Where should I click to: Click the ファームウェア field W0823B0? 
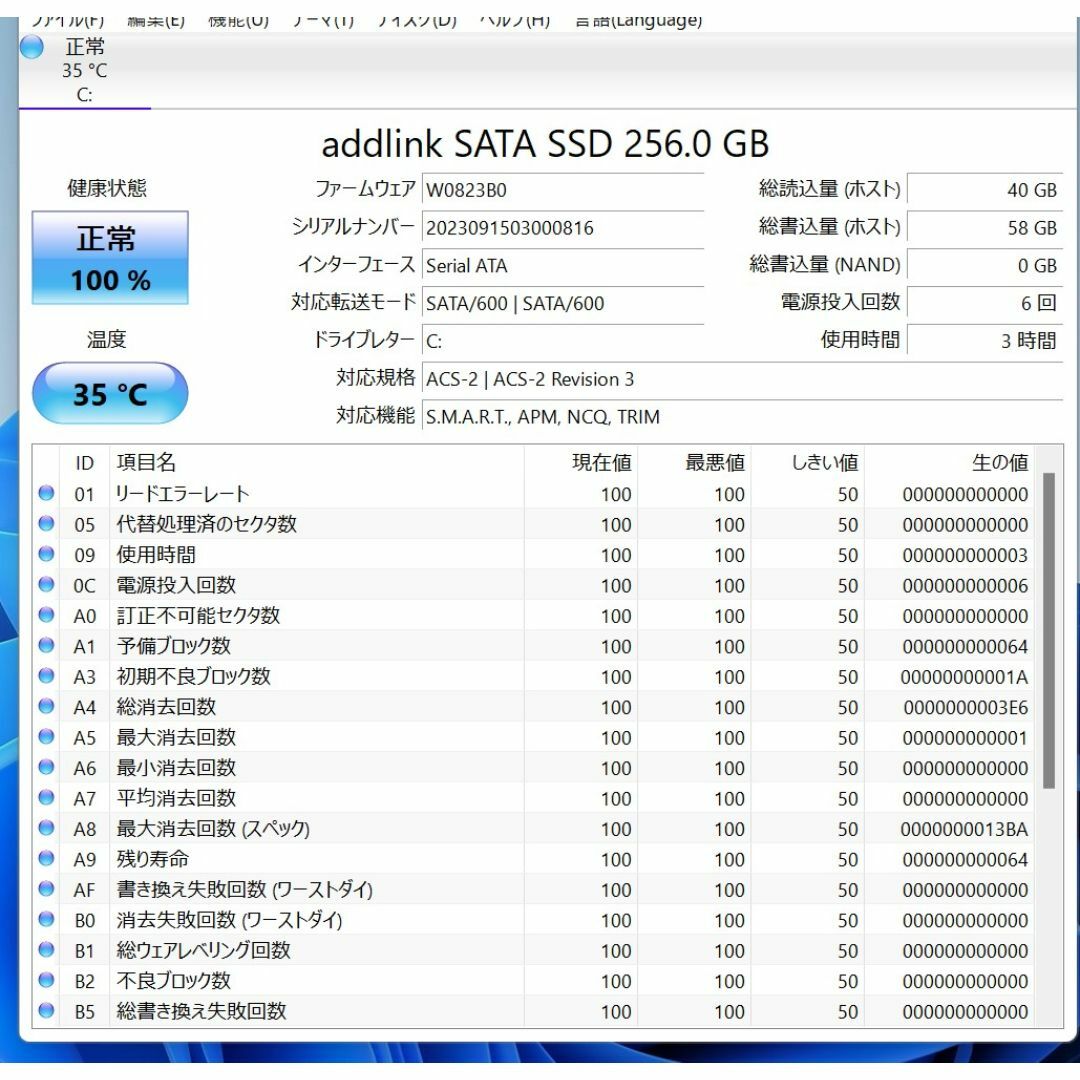[x=563, y=189]
